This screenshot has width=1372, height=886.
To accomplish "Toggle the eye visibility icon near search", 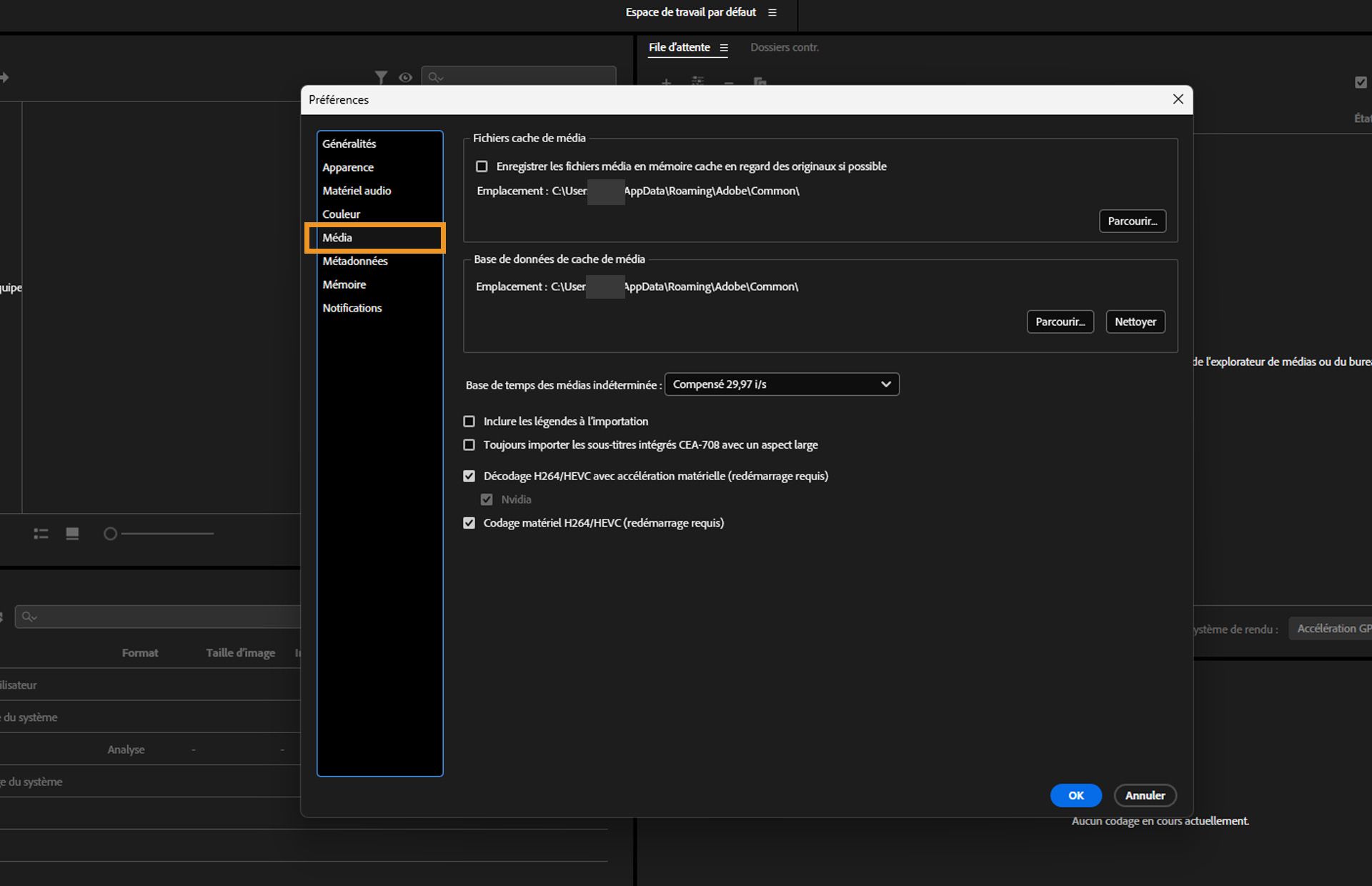I will [x=405, y=77].
